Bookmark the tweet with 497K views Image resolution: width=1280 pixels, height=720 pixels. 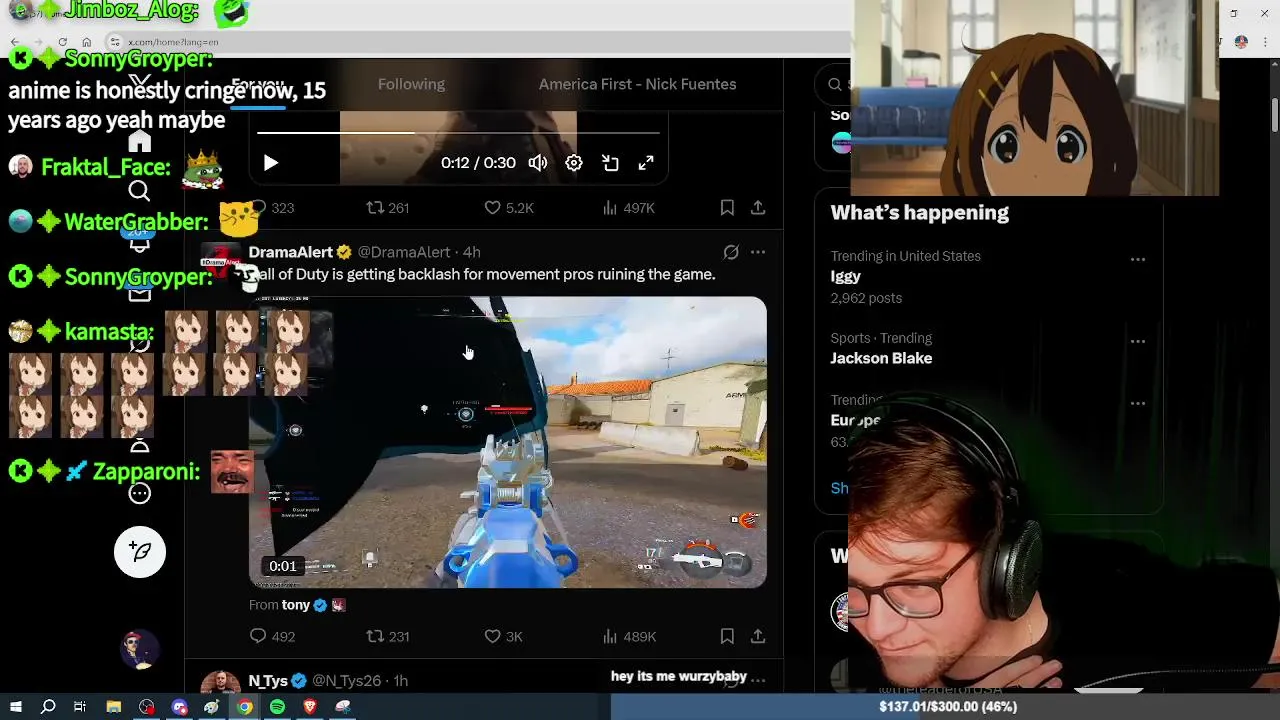pos(727,208)
